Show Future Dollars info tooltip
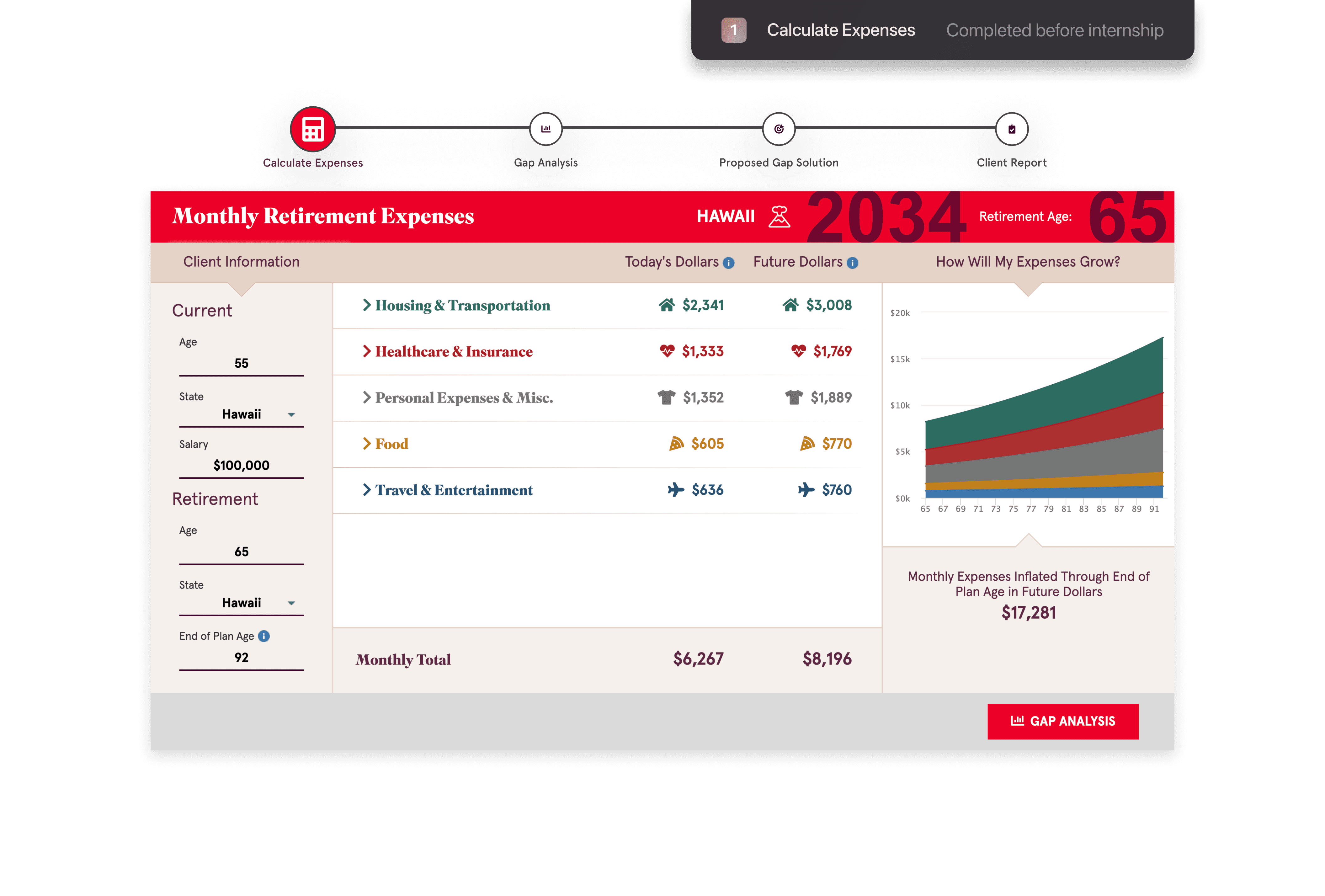 point(852,263)
